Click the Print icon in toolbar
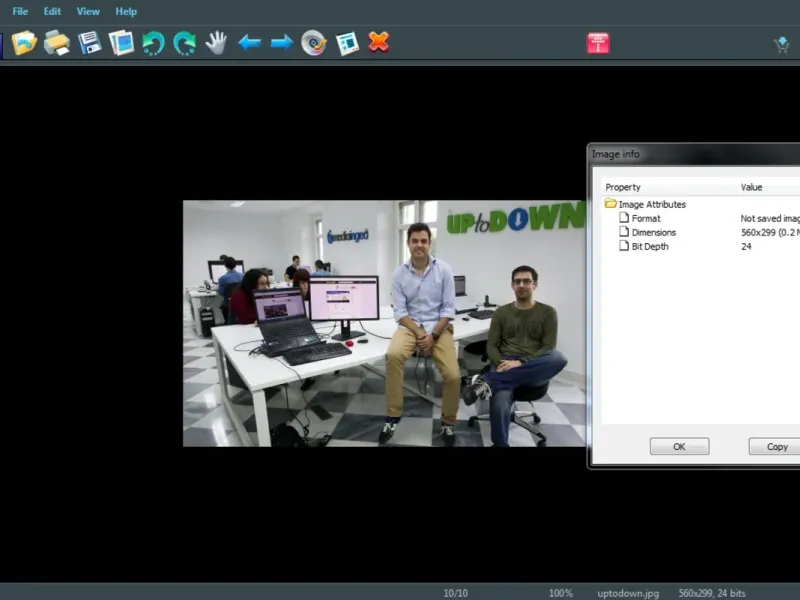This screenshot has width=800, height=600. [57, 43]
